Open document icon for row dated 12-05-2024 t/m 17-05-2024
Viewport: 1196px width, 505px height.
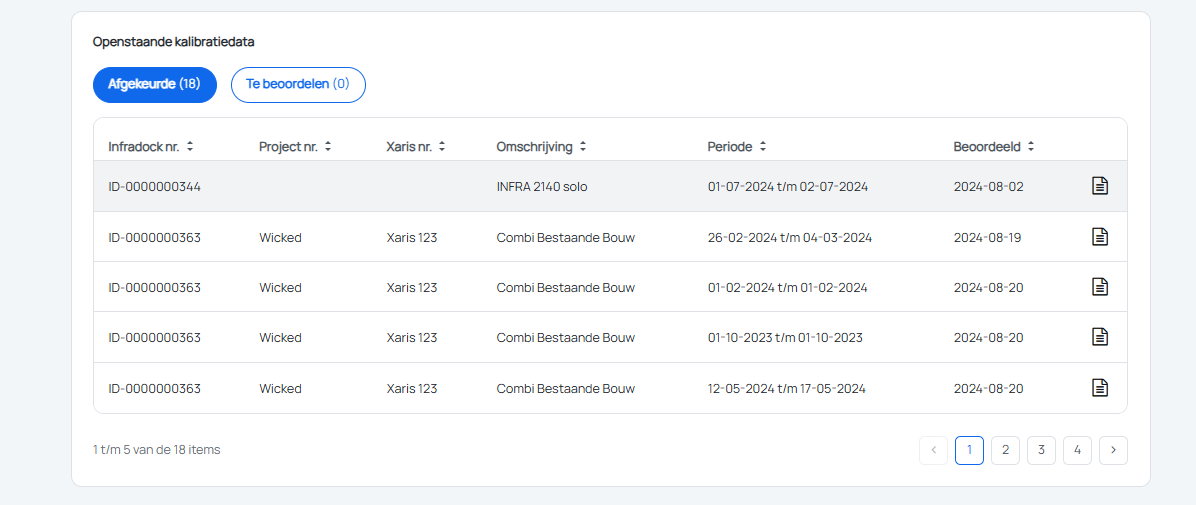click(x=1099, y=388)
